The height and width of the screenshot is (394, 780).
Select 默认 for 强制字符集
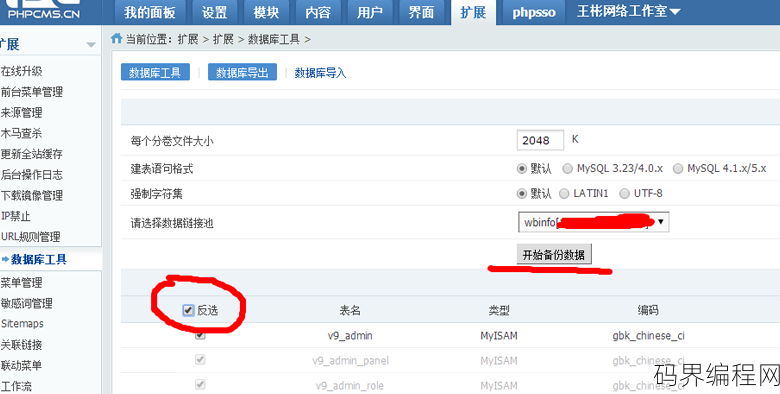[x=521, y=193]
